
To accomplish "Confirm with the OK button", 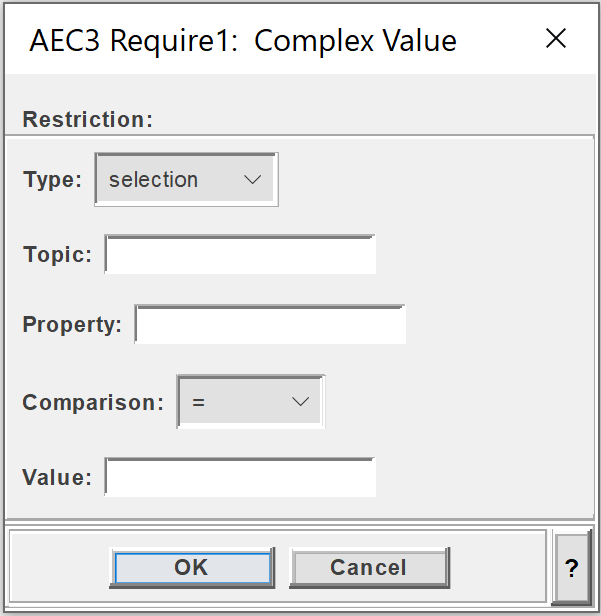I will point(192,568).
